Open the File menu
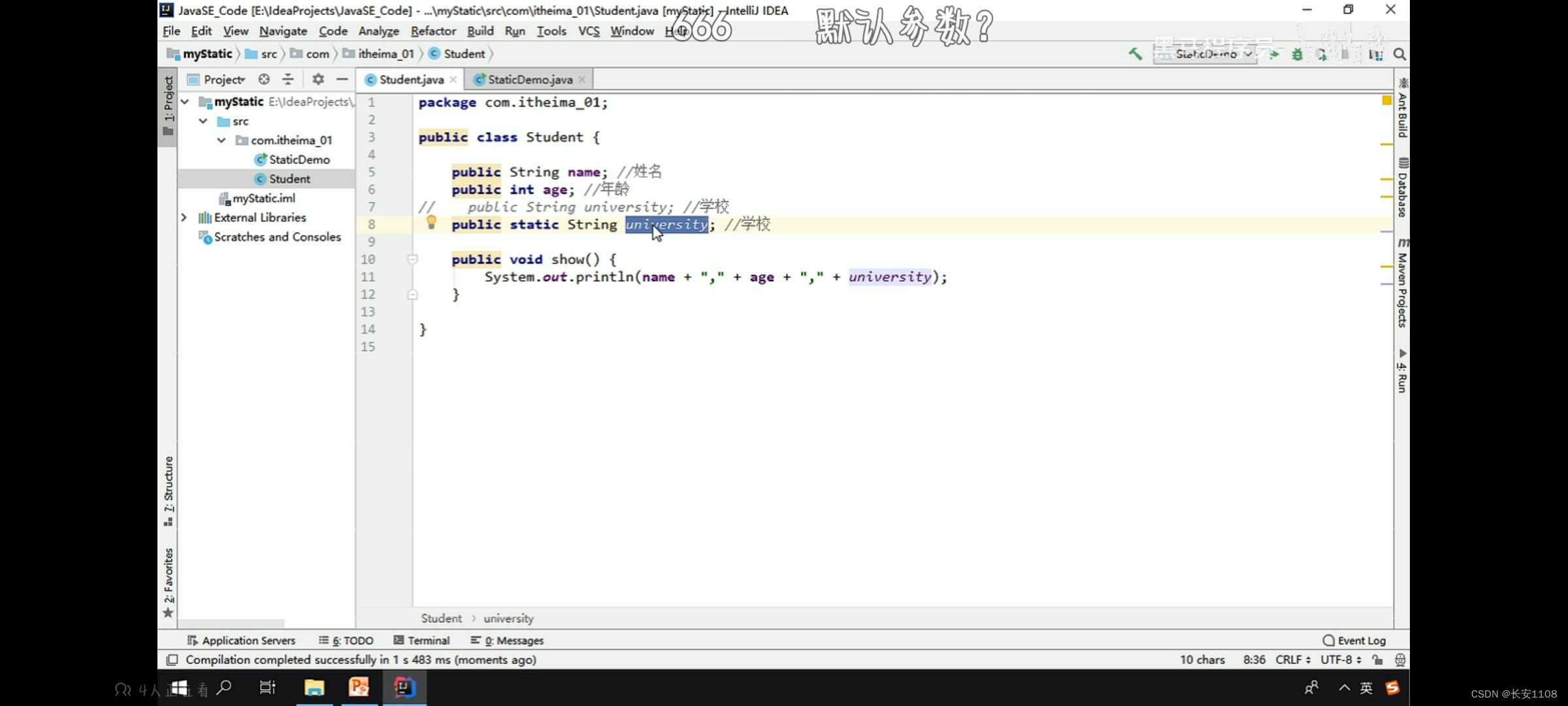 (x=171, y=31)
